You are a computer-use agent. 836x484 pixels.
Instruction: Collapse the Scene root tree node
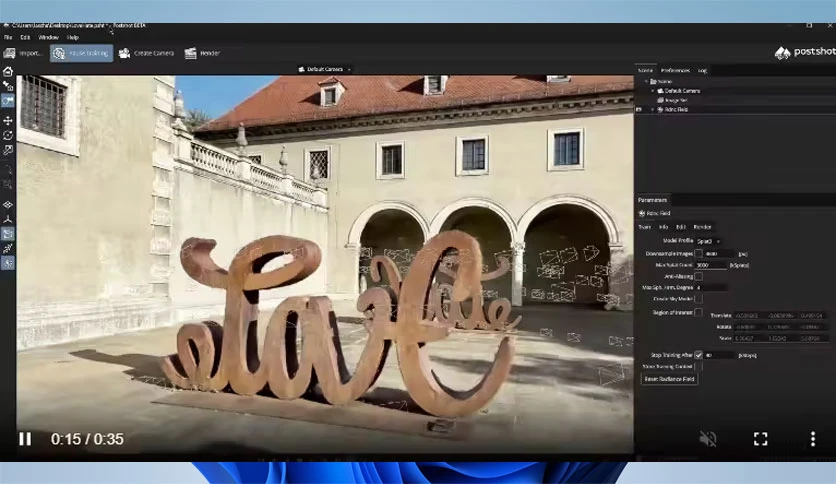(647, 82)
